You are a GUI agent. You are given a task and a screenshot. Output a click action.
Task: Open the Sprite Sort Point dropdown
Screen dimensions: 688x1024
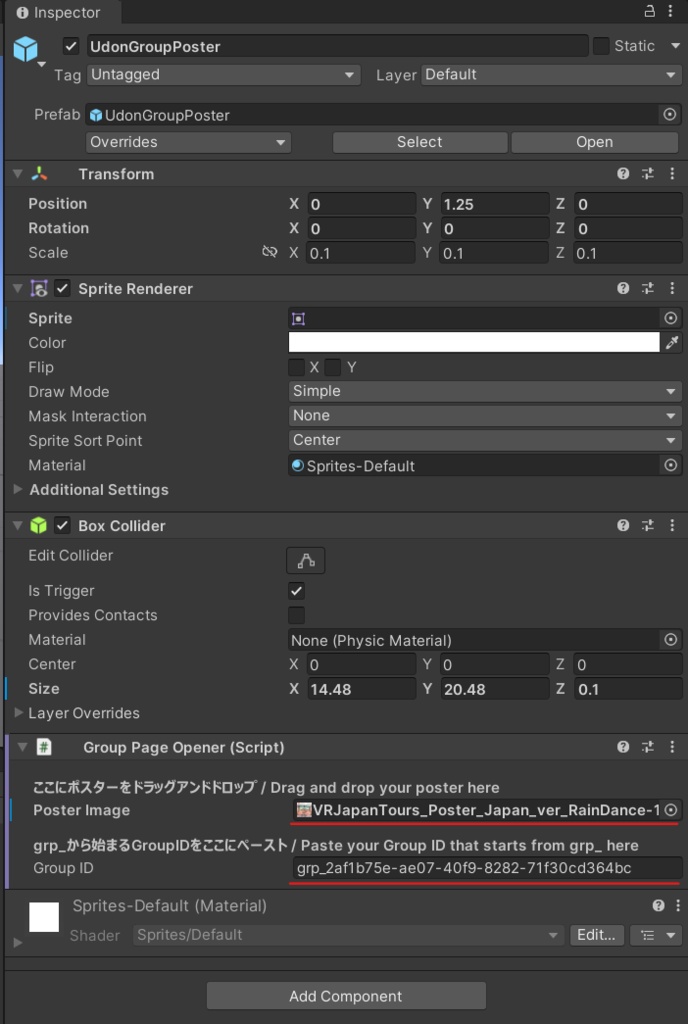tap(485, 440)
